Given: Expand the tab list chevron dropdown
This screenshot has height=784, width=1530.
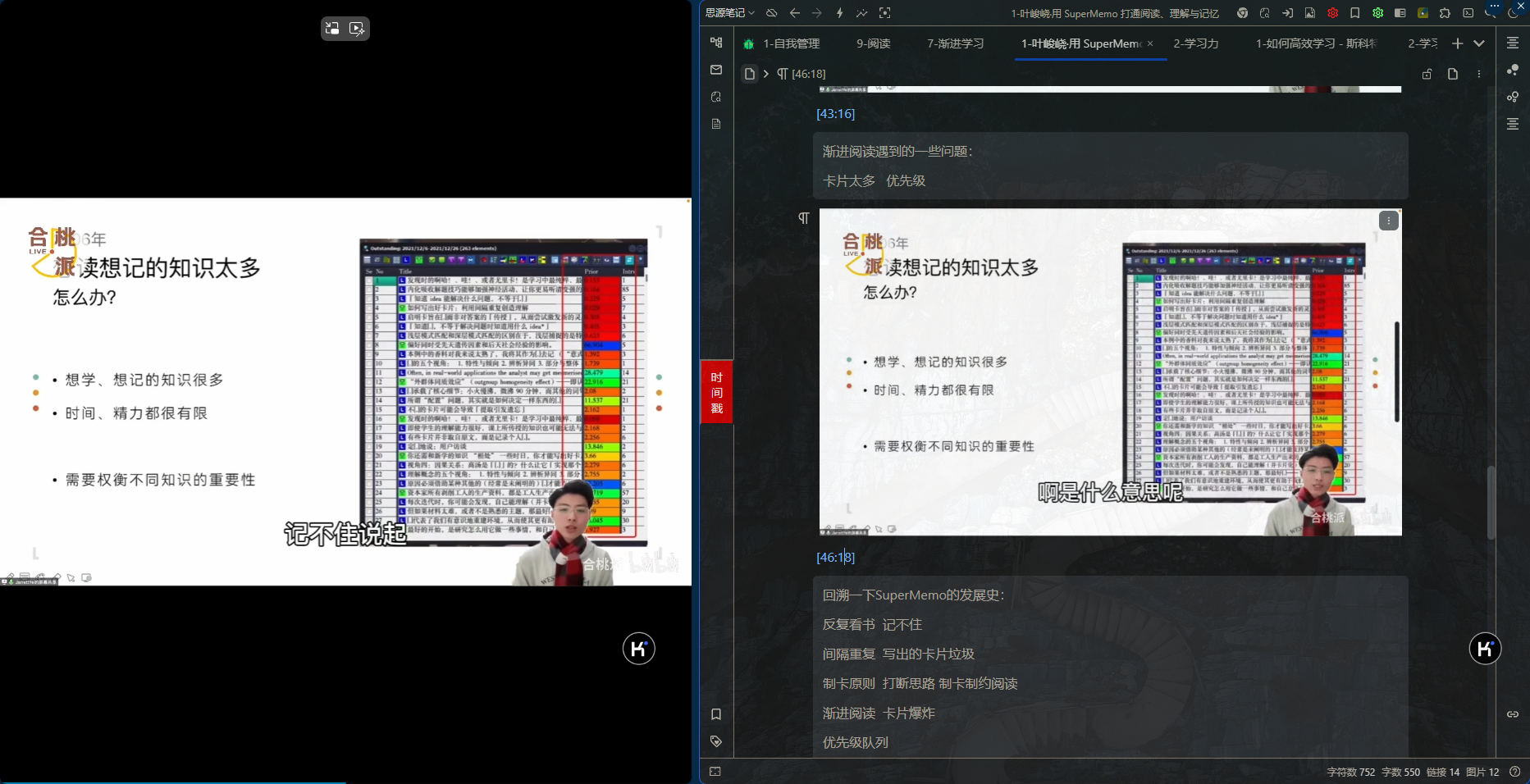Looking at the screenshot, I should [1479, 43].
